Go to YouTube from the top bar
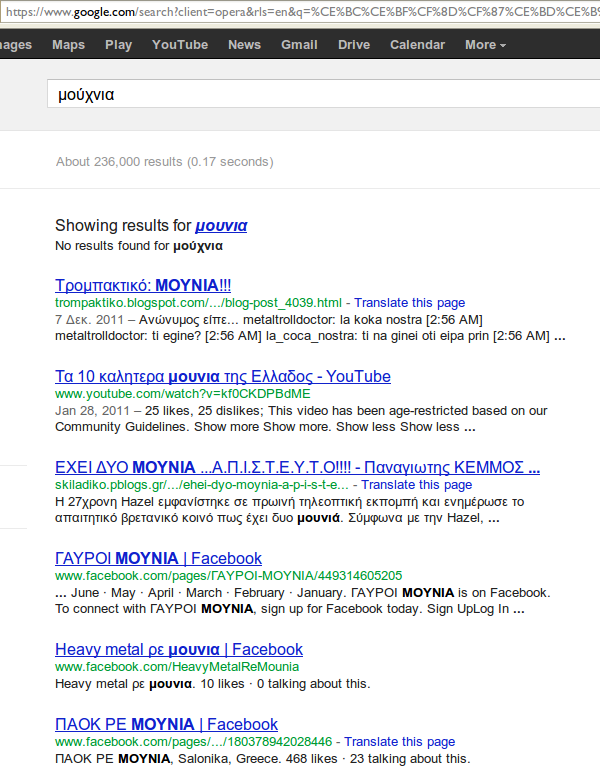Screen dimensions: 600x776 coord(180,45)
